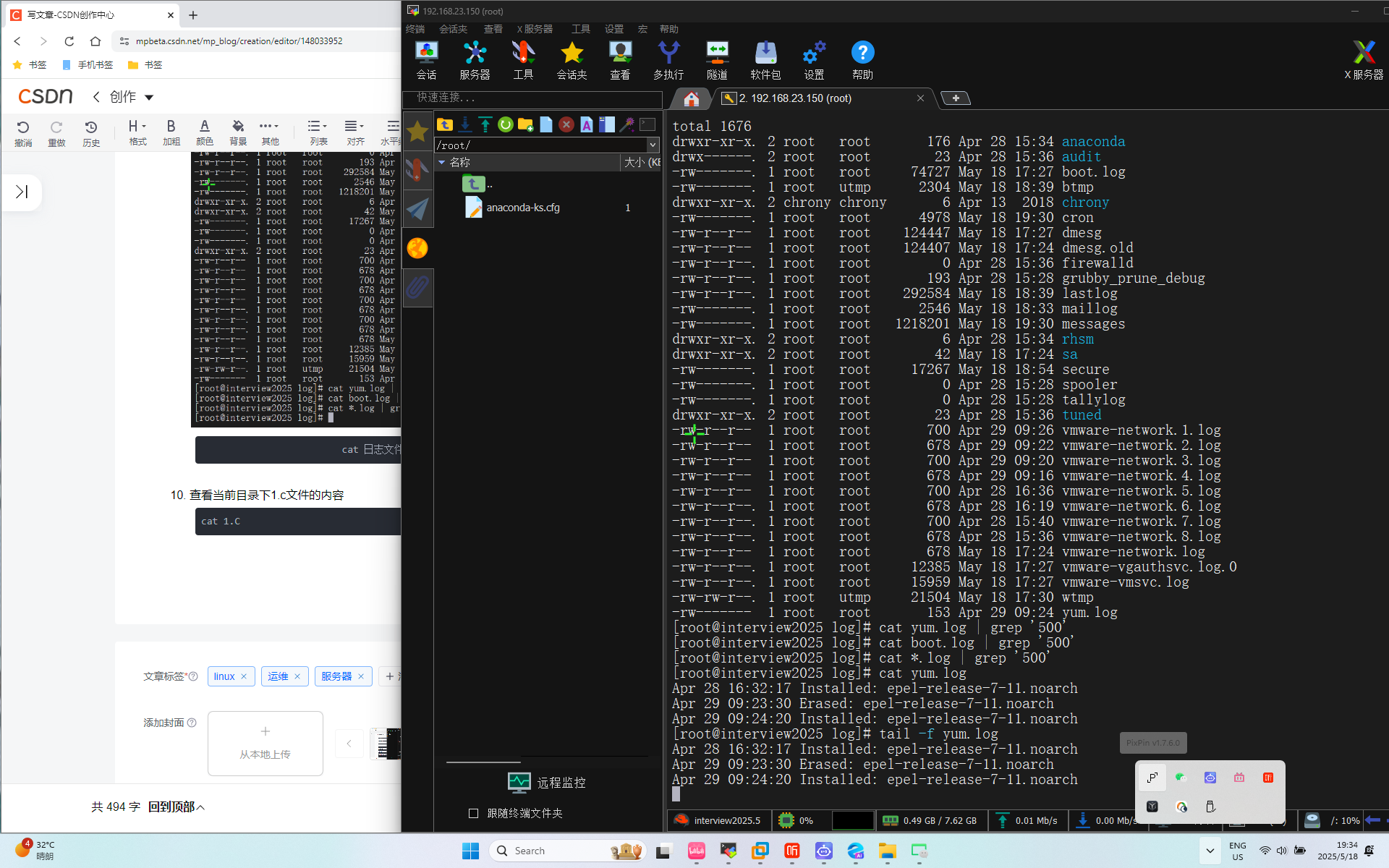Open the 格式 heading format dropdown
Image resolution: width=1389 pixels, height=868 pixels.
(137, 132)
